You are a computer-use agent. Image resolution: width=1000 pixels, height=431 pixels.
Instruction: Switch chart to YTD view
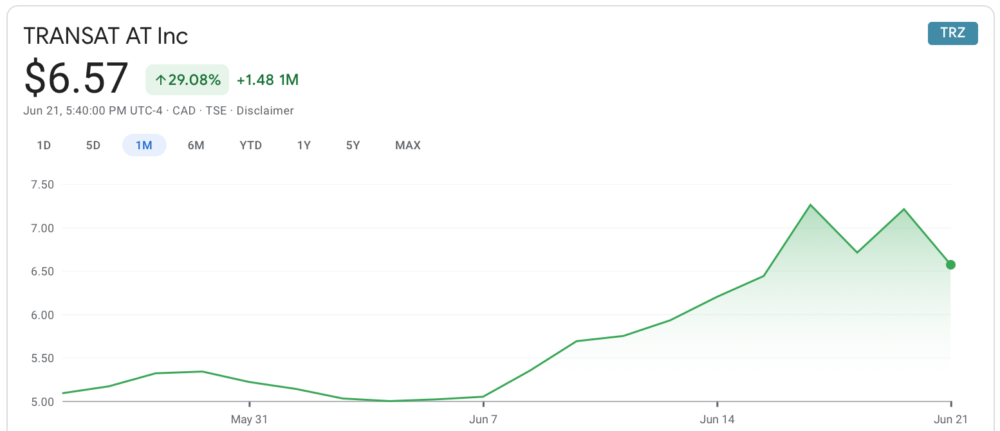(x=250, y=145)
